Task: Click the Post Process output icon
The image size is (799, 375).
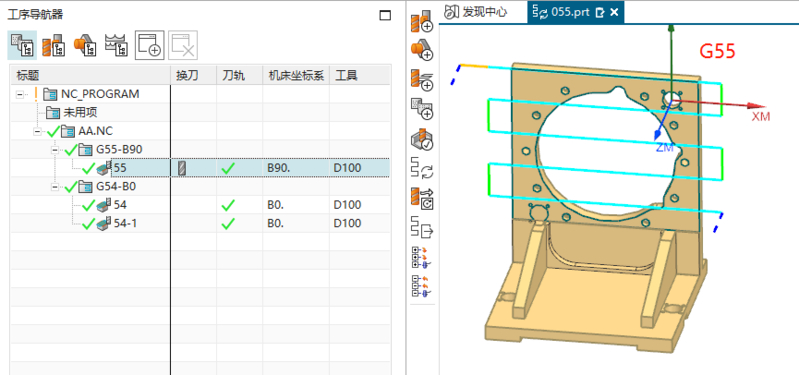Action: click(x=422, y=227)
